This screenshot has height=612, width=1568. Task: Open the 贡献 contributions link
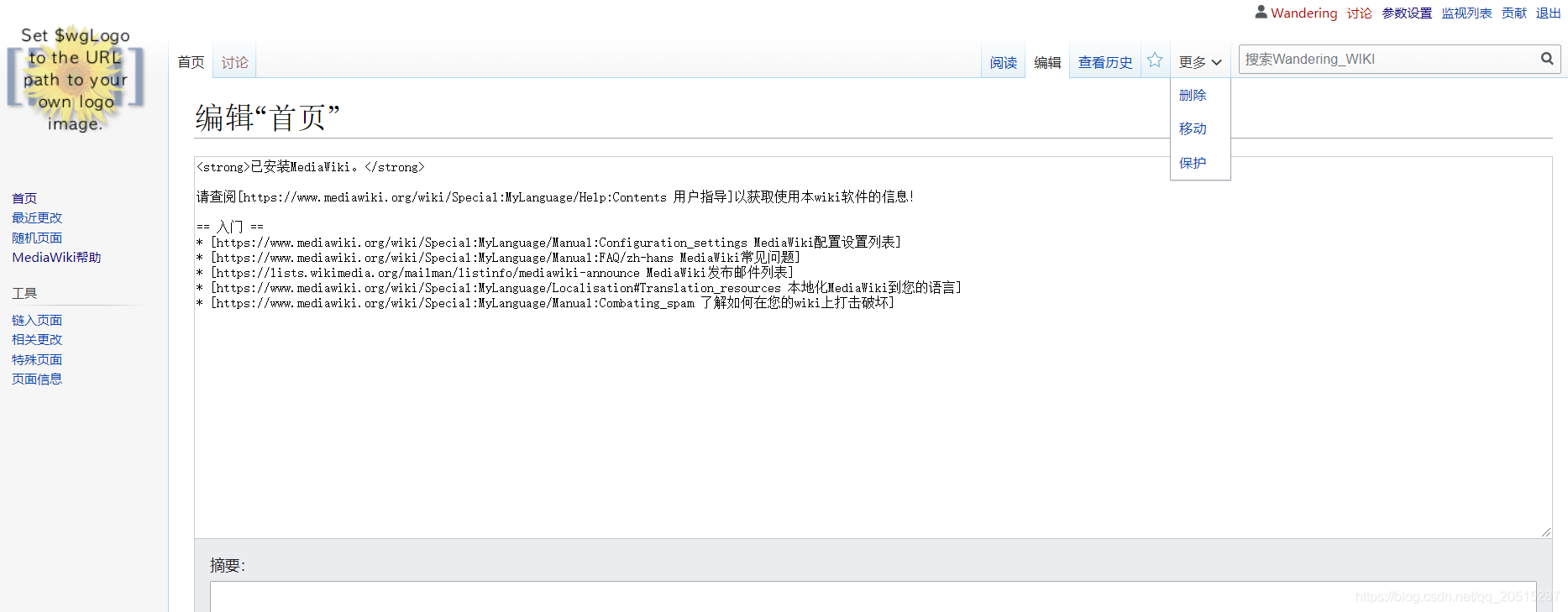(x=1514, y=13)
